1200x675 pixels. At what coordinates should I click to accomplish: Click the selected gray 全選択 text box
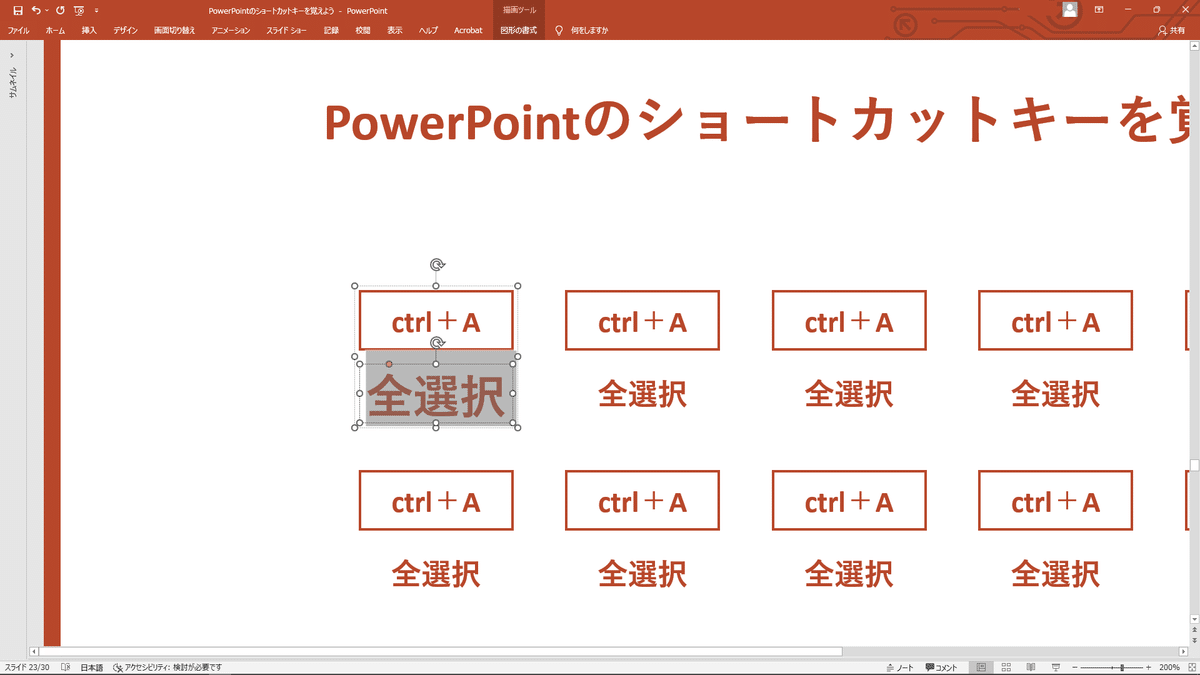[436, 392]
